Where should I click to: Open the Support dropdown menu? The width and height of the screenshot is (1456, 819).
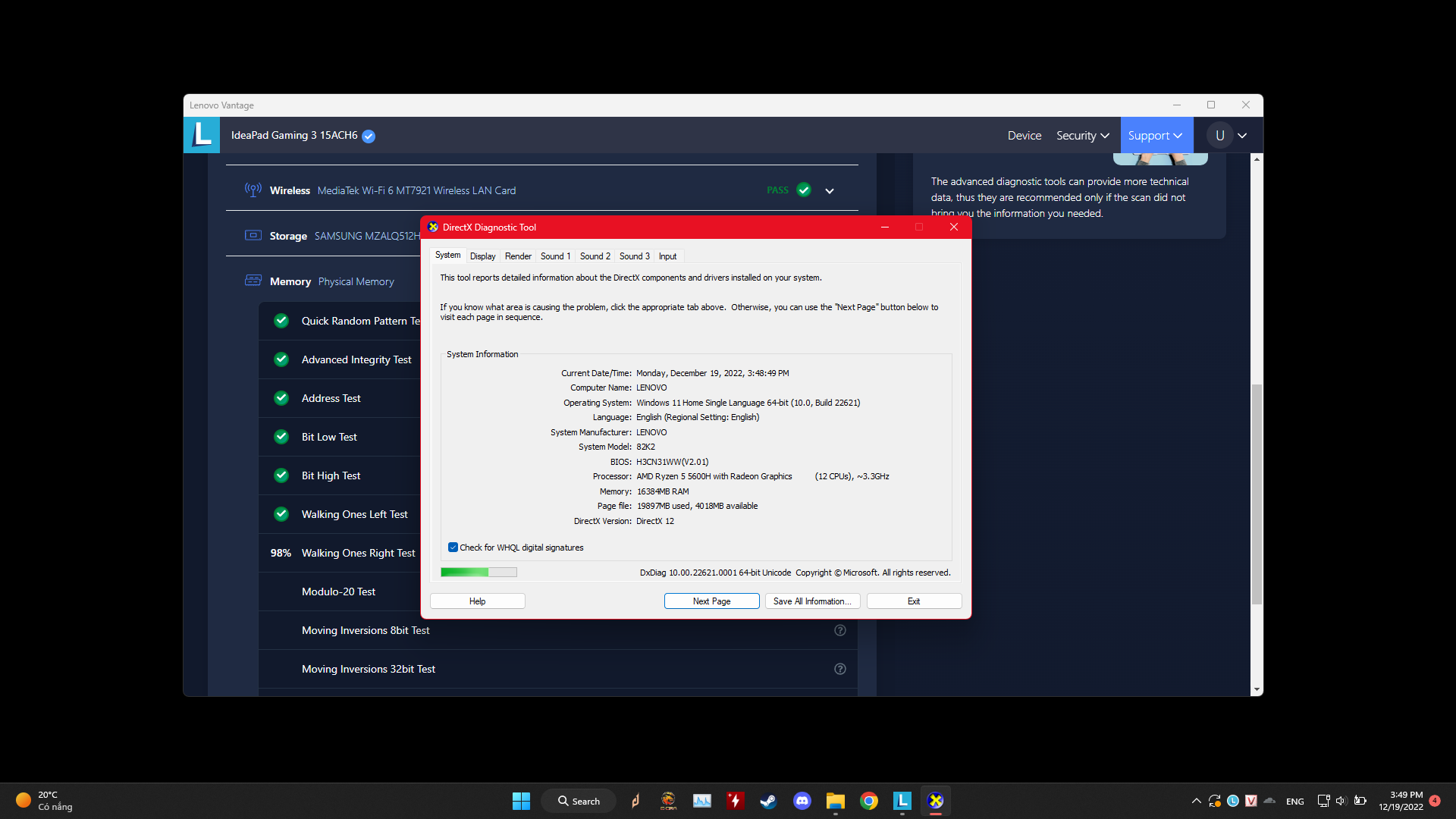1155,136
